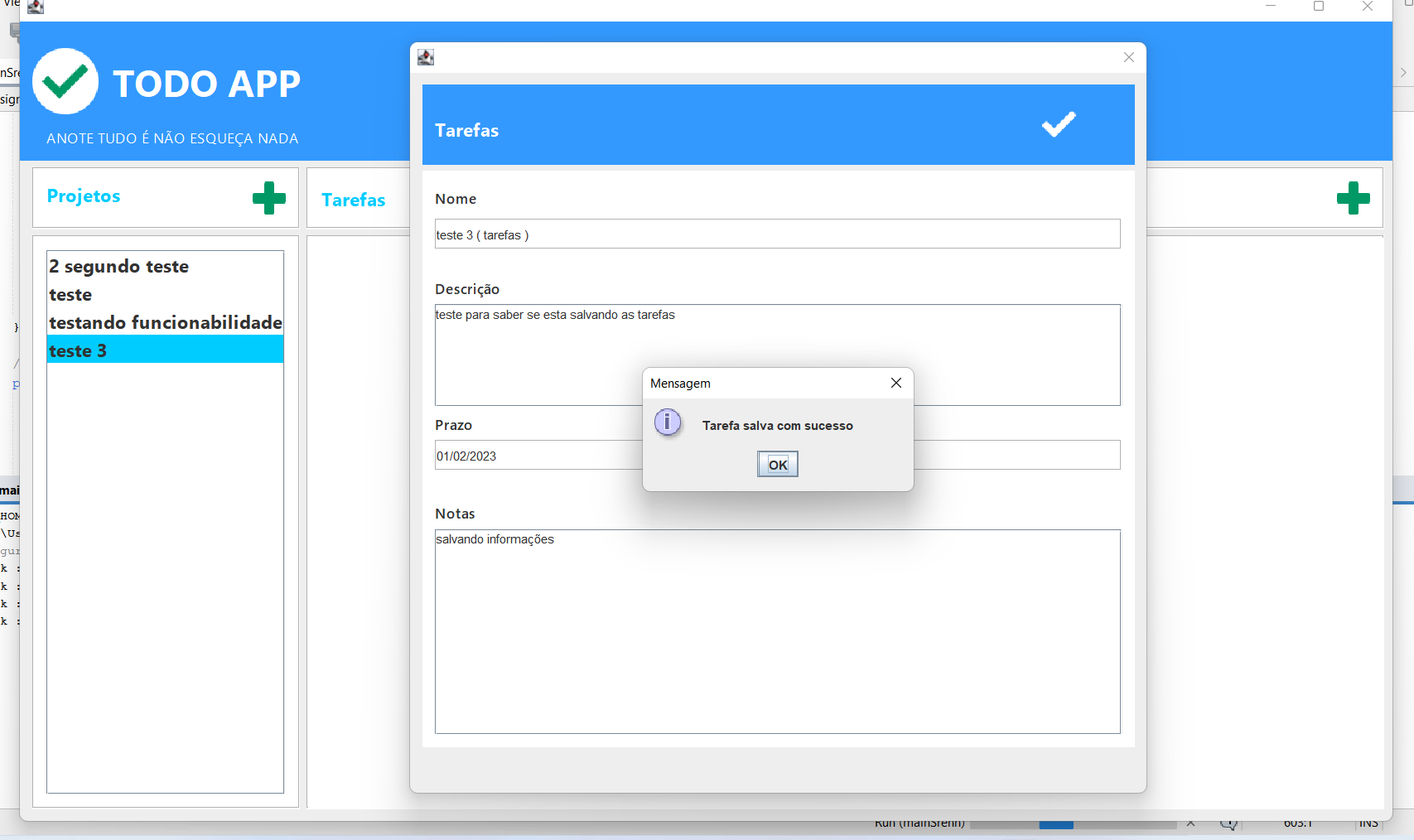This screenshot has width=1414, height=840.
Task: Click inside the Nome text field
Action: 777,234
